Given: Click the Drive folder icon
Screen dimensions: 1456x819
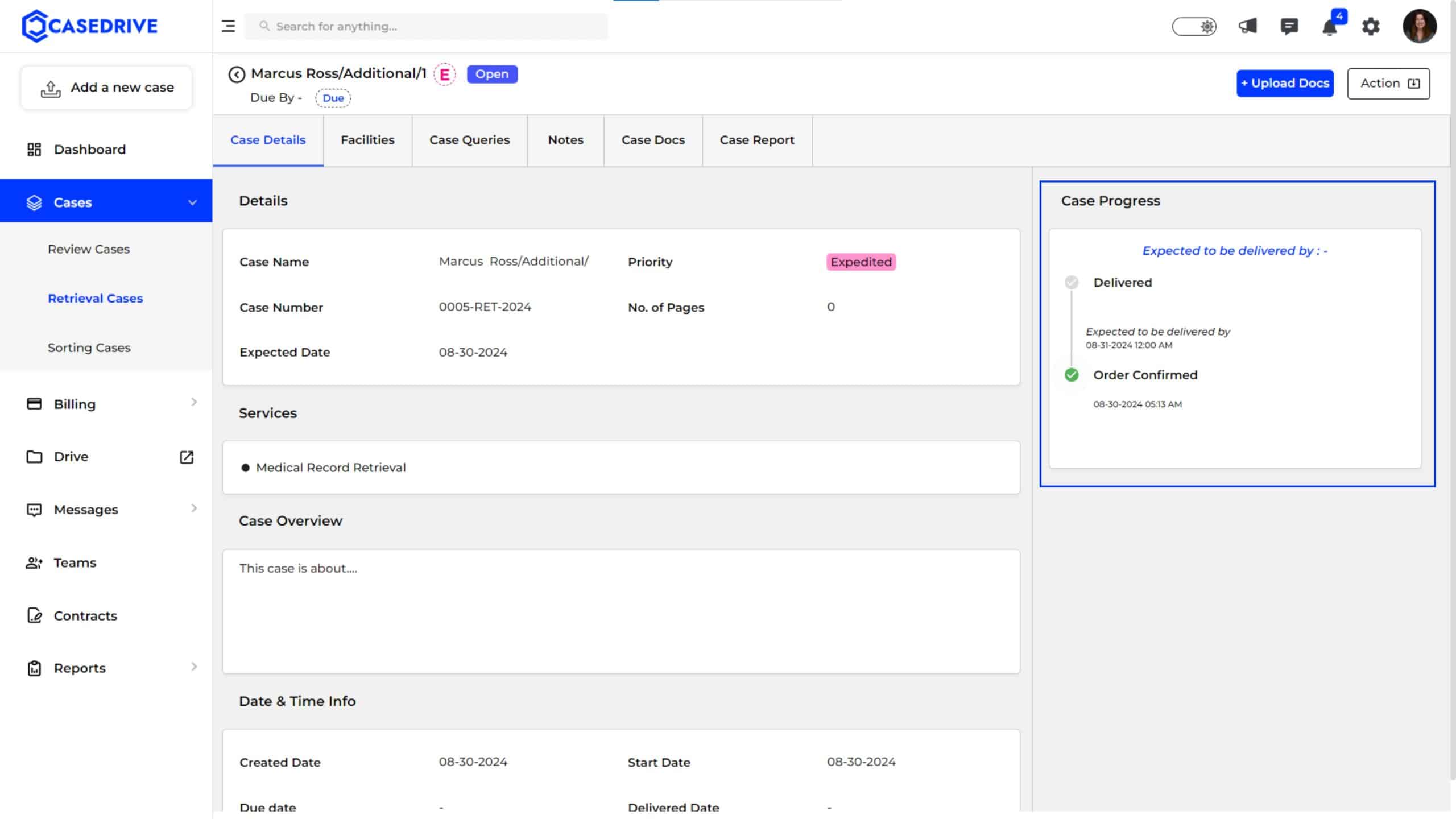Looking at the screenshot, I should tap(34, 457).
